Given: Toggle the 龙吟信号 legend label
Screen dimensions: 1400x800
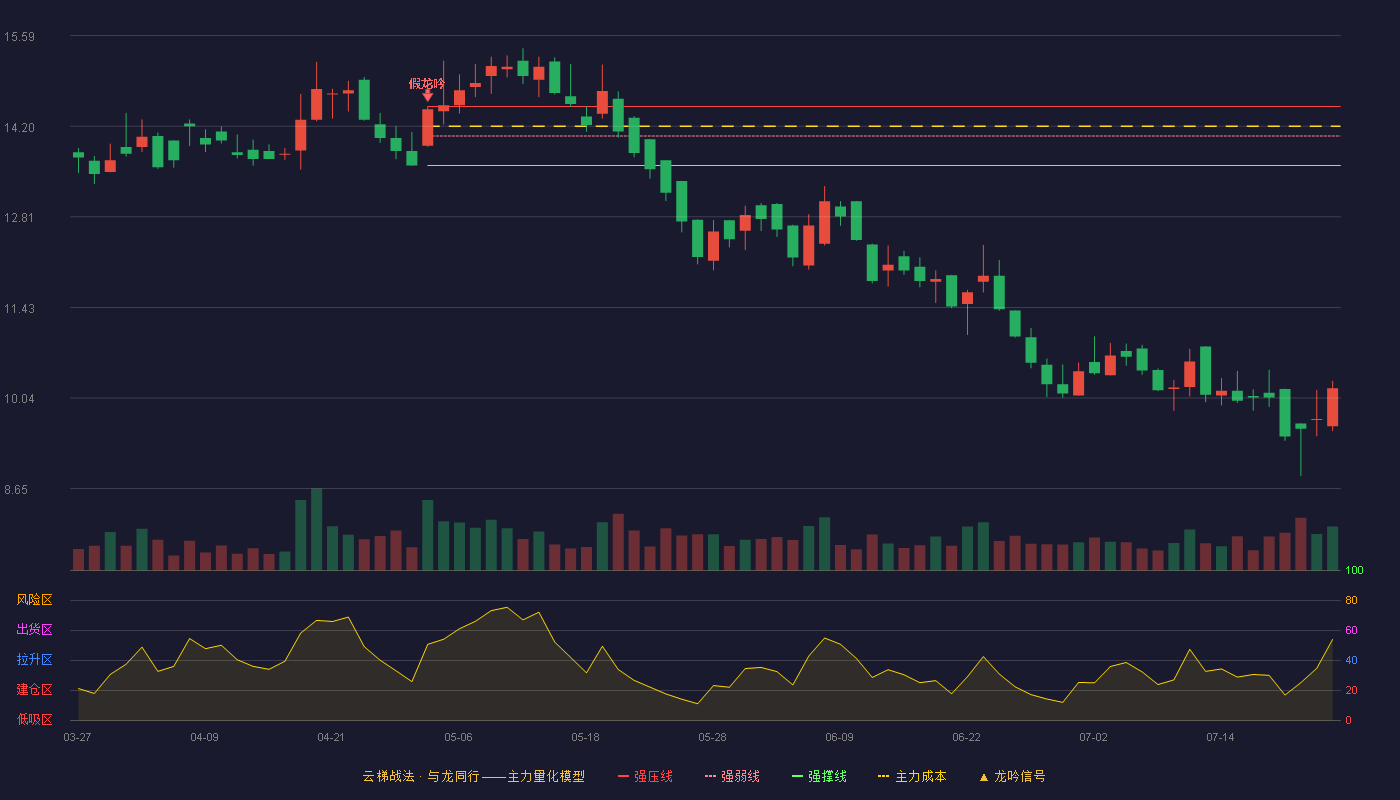Looking at the screenshot, I should [1019, 776].
